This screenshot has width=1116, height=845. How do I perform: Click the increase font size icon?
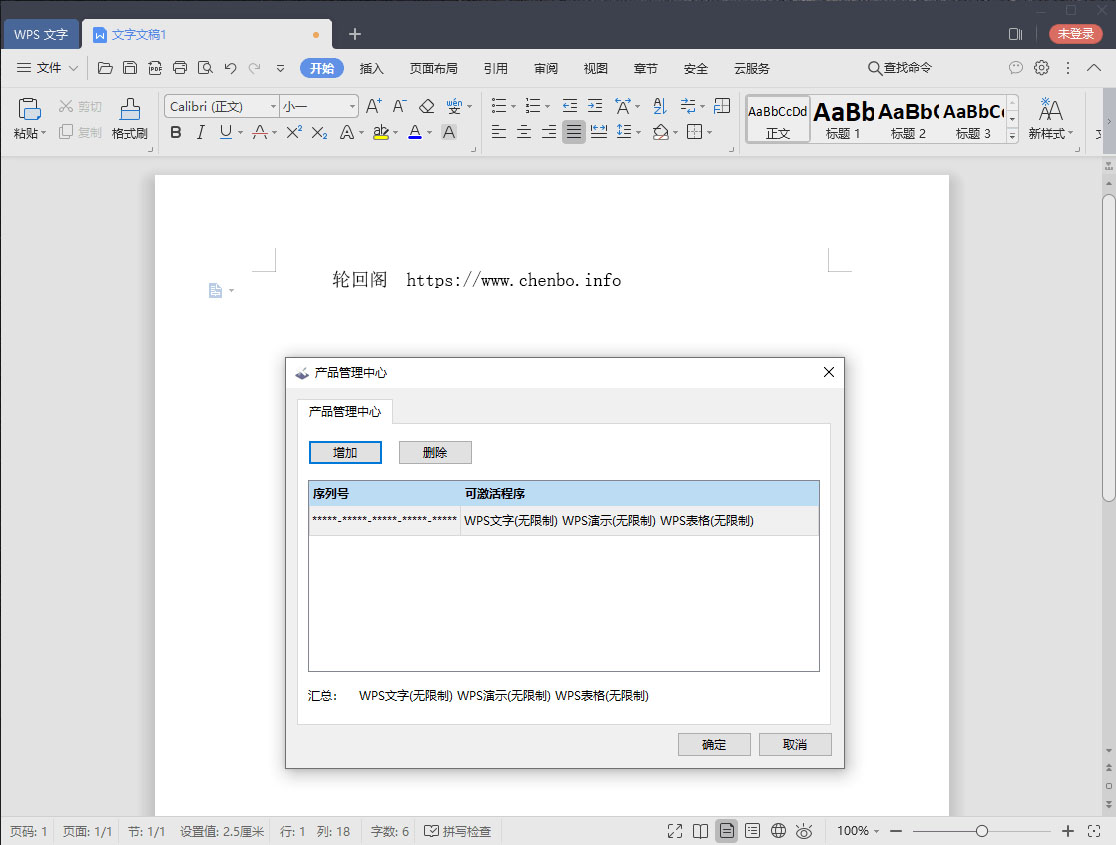[373, 106]
